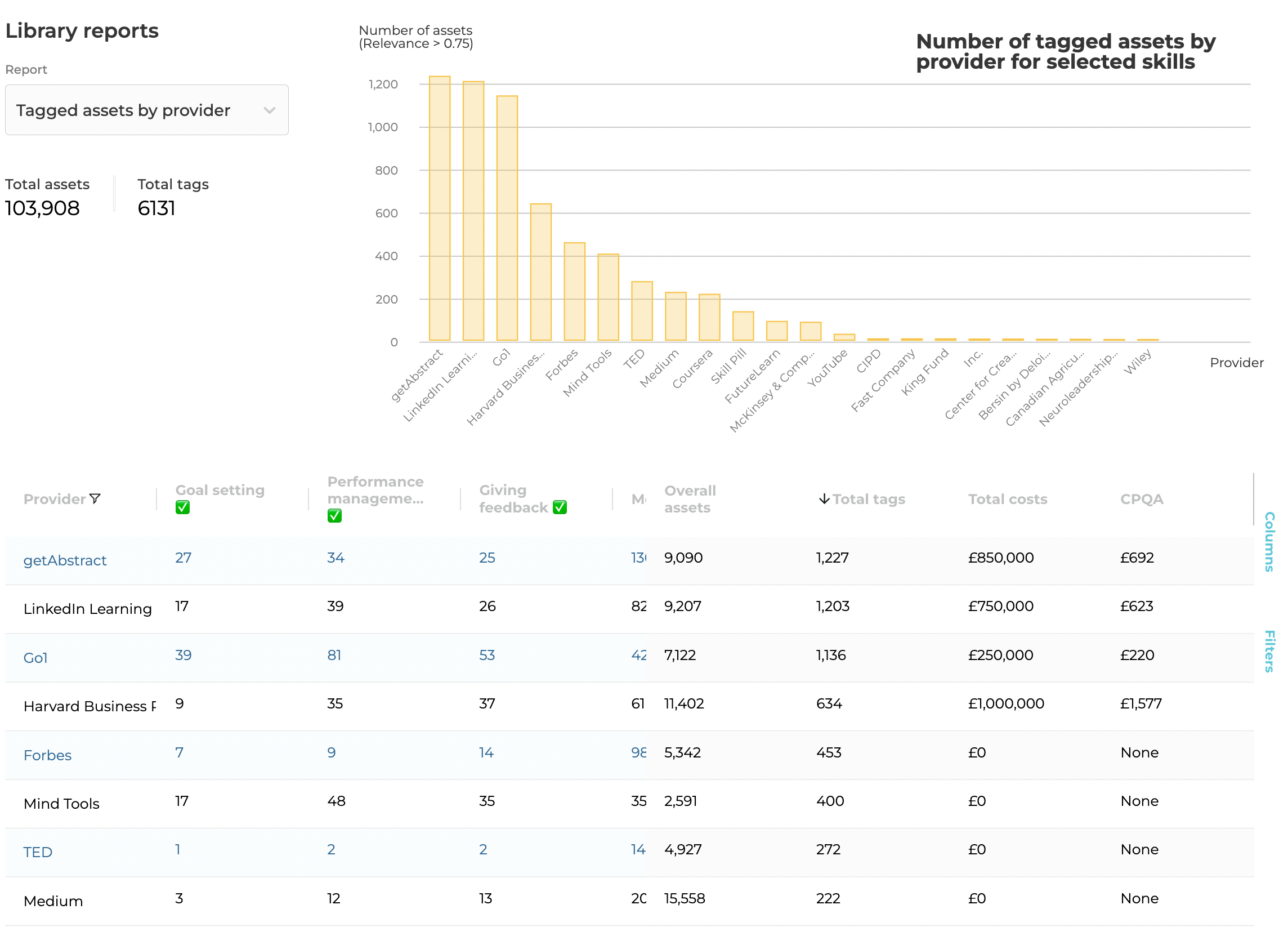Screen dimensions: 1288x927
Task: Sort by the Overall assets column header
Action: (x=690, y=499)
